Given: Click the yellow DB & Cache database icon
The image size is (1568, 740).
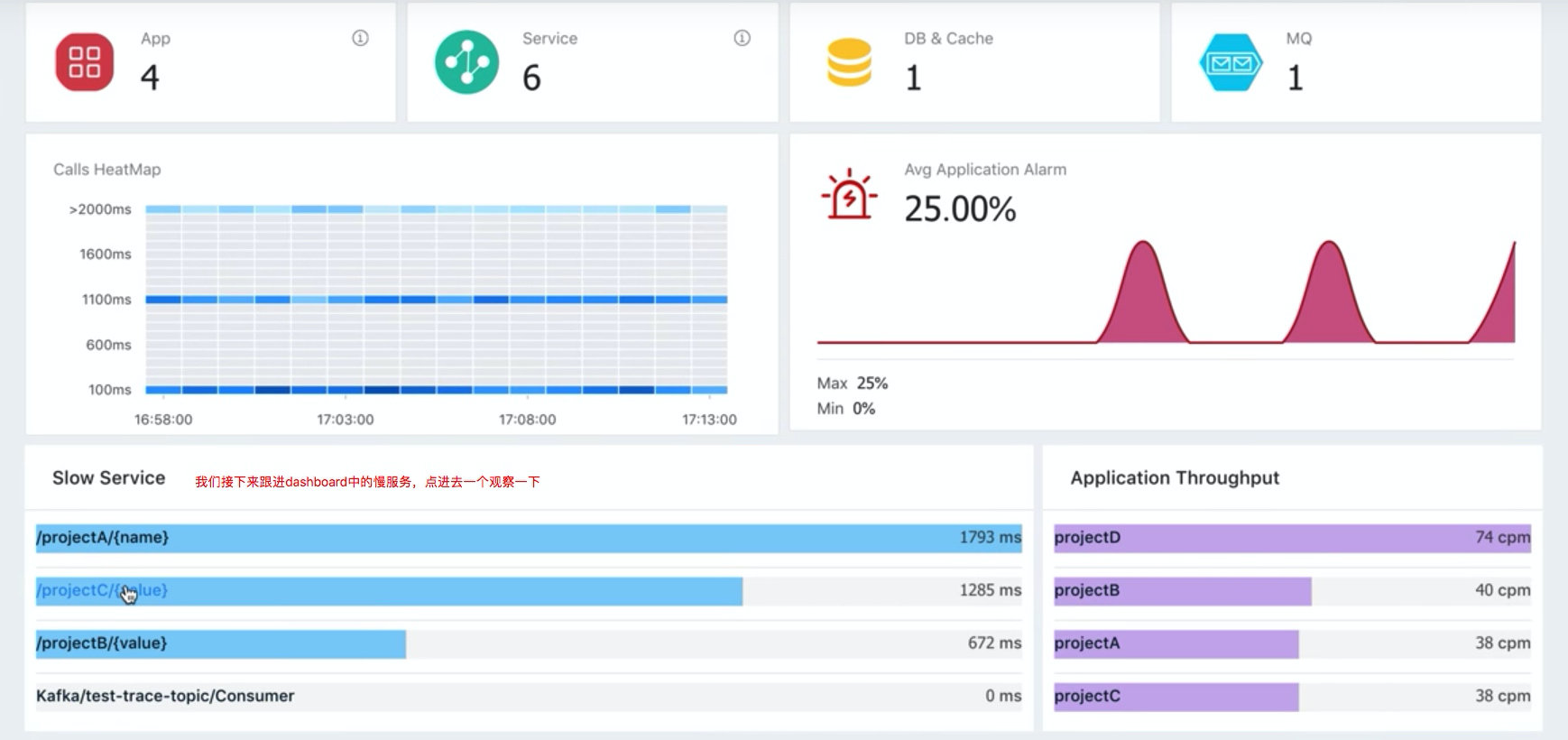Looking at the screenshot, I should point(849,62).
